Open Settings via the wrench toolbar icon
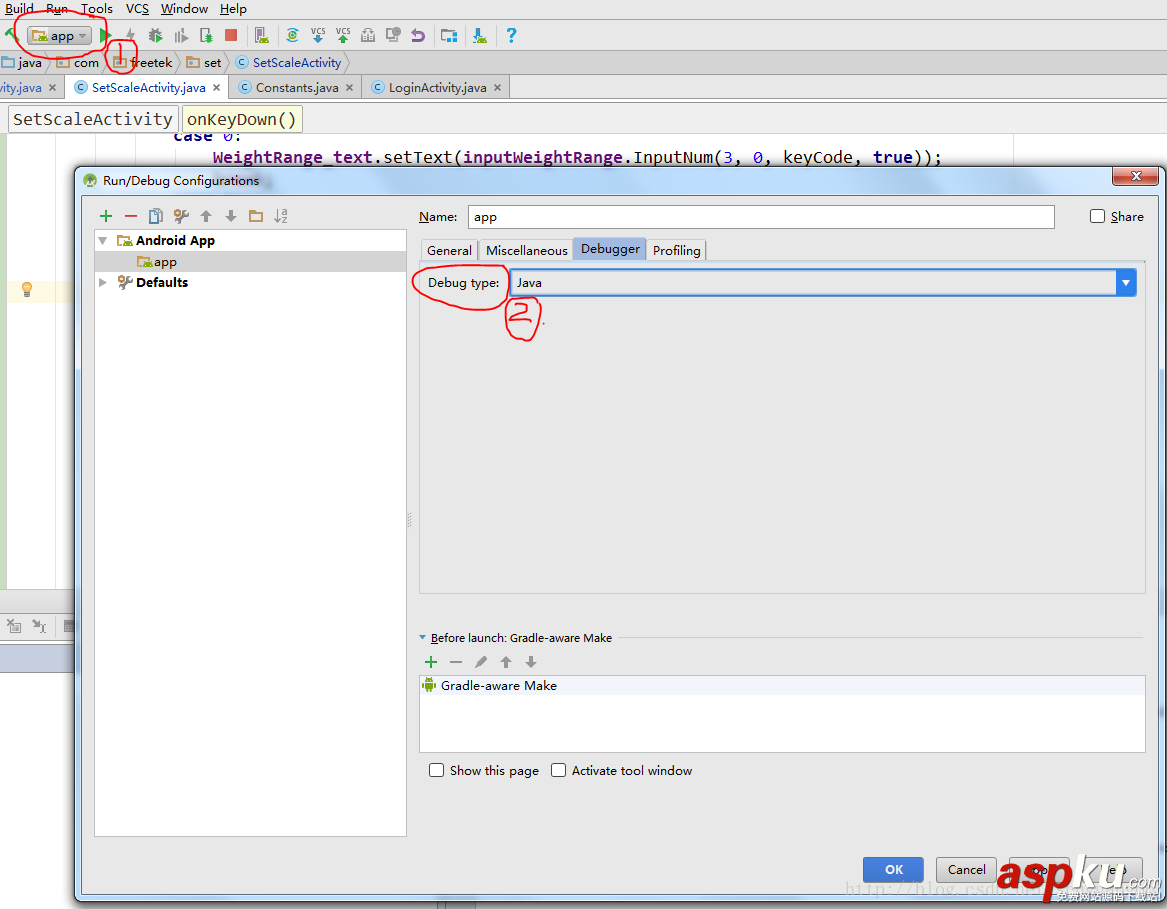The width and height of the screenshot is (1167, 909). pyautogui.click(x=180, y=215)
